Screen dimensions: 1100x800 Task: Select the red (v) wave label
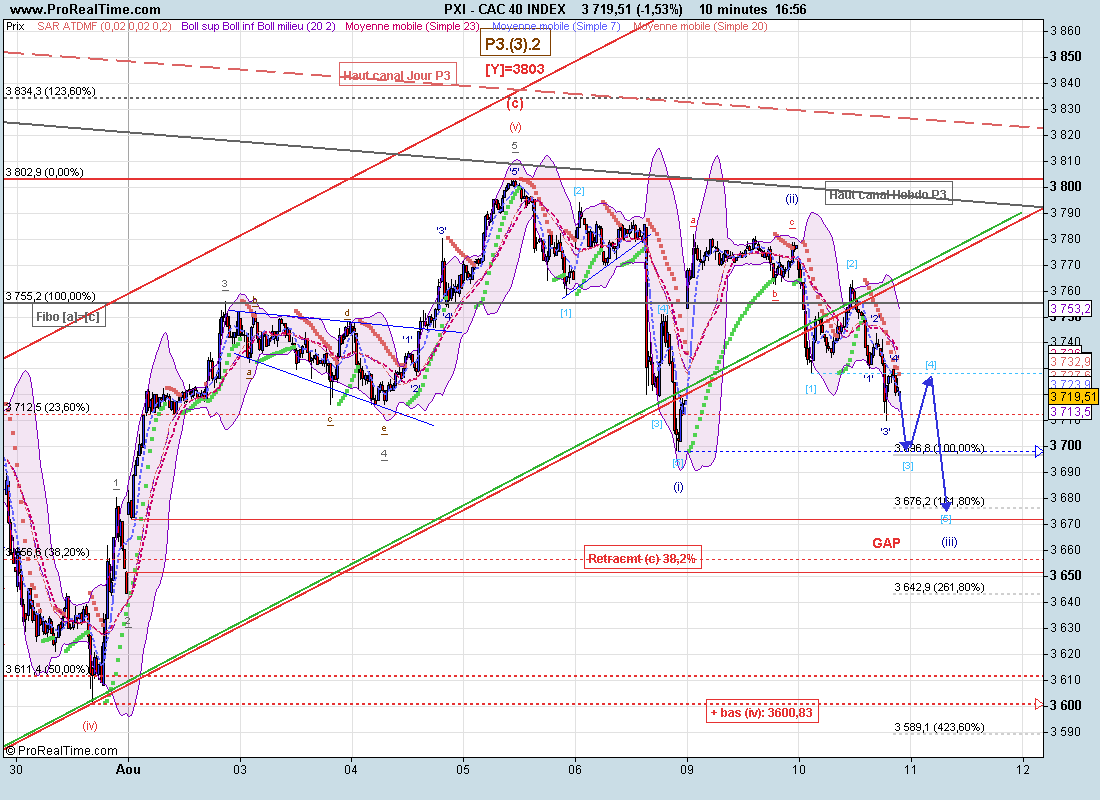tap(516, 127)
